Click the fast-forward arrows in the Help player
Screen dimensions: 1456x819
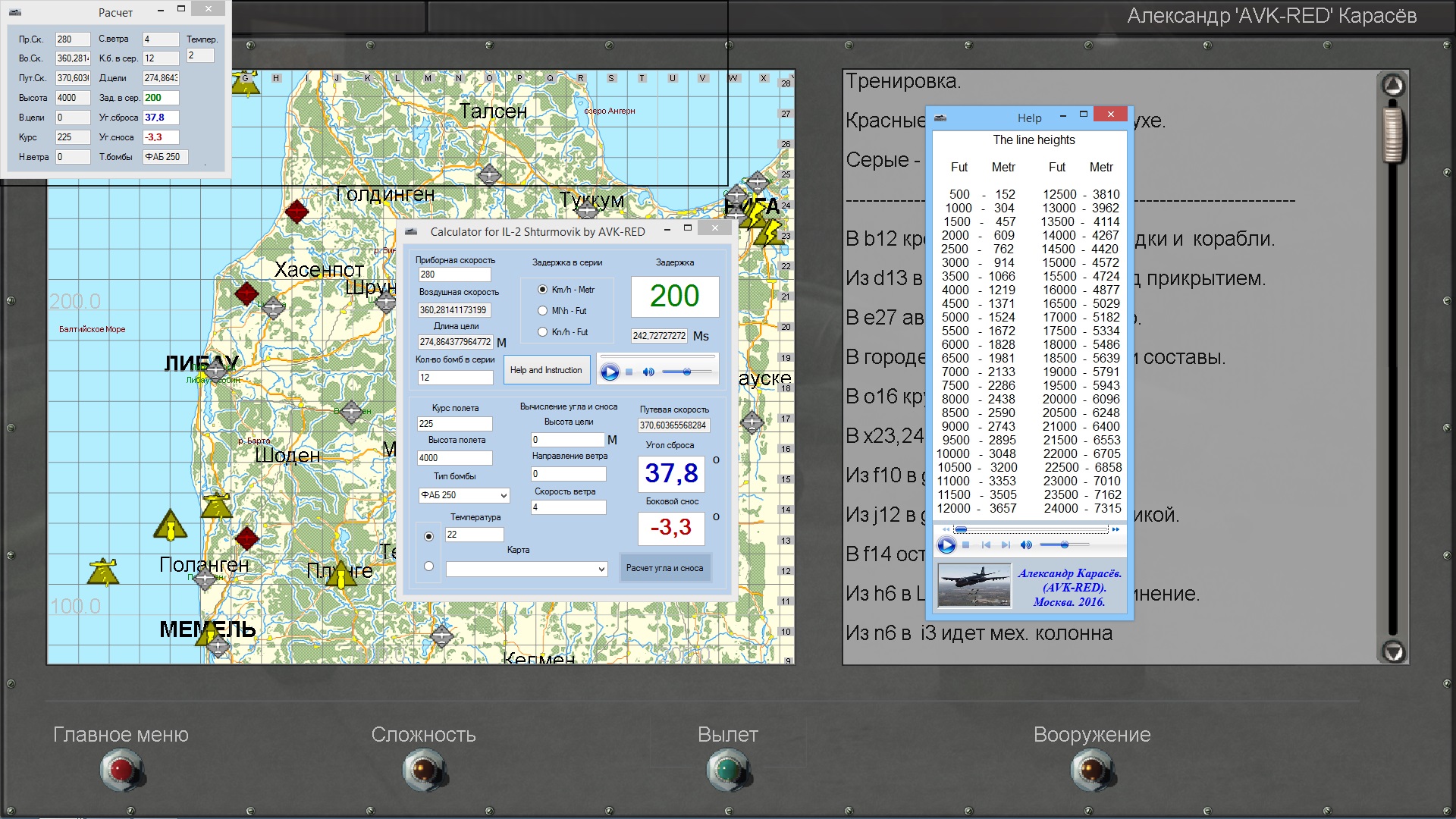coord(1116,529)
